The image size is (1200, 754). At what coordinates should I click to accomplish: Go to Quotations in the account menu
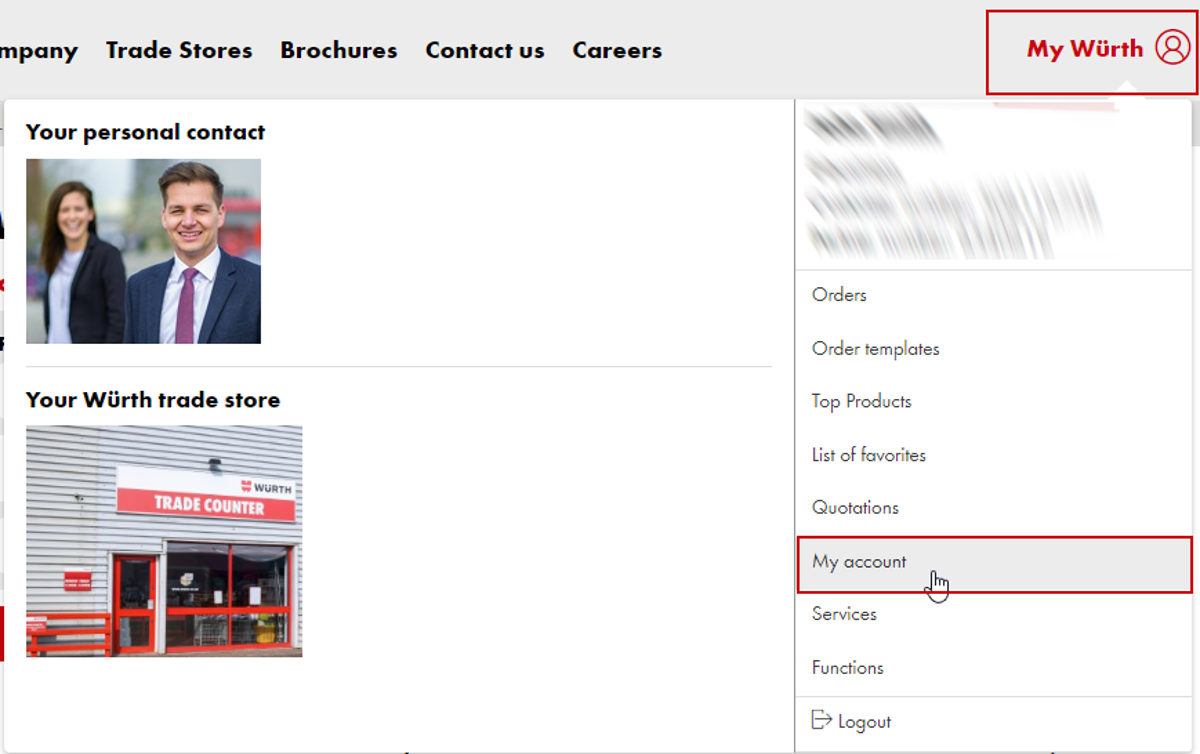855,508
